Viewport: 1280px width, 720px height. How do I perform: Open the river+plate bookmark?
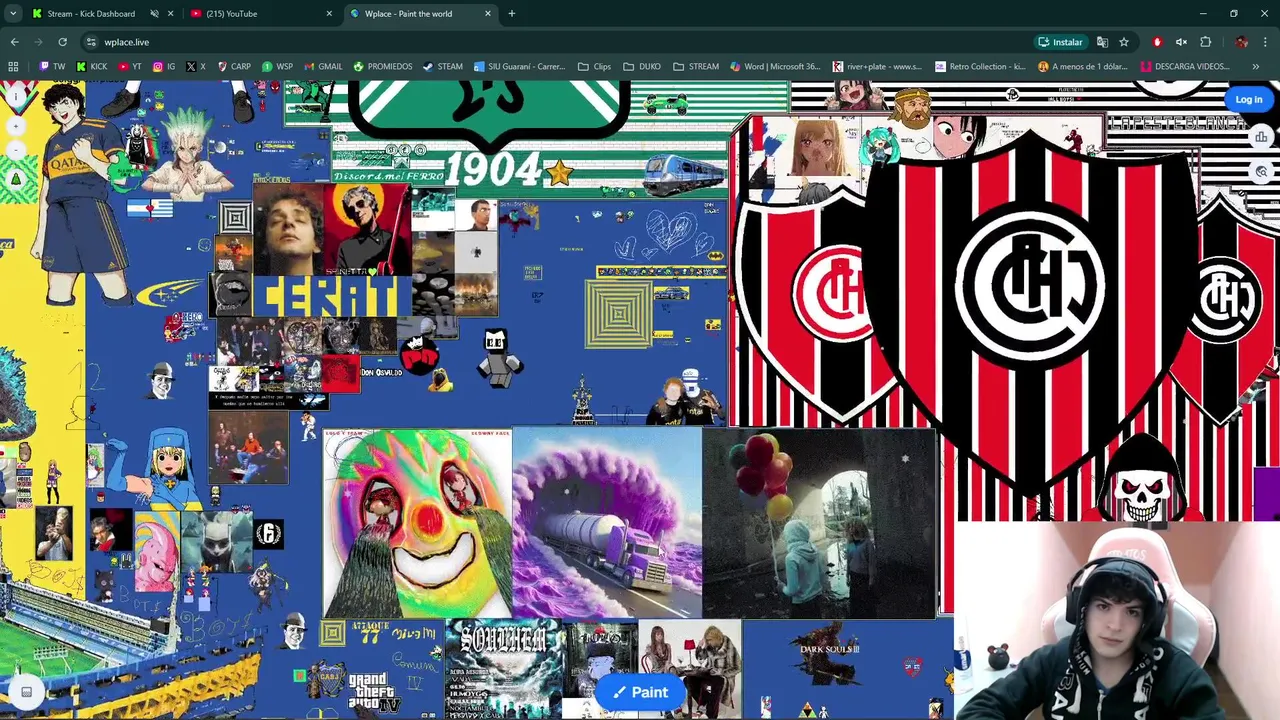tap(877, 67)
